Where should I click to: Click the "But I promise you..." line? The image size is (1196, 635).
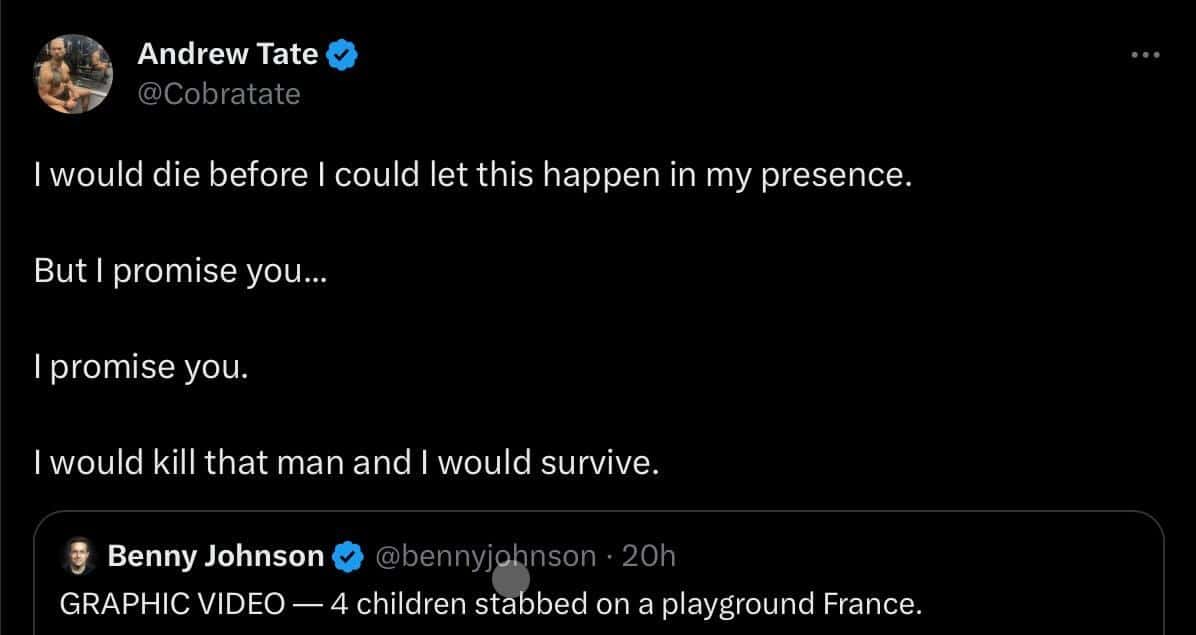pos(180,271)
